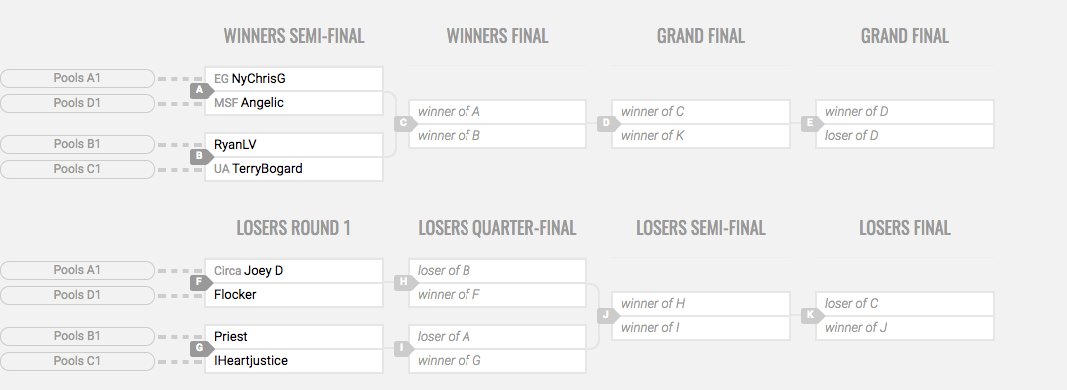Click Pools C1 pill beside TerryBogard
Viewport: 1067px width, 390px height.
(x=78, y=169)
